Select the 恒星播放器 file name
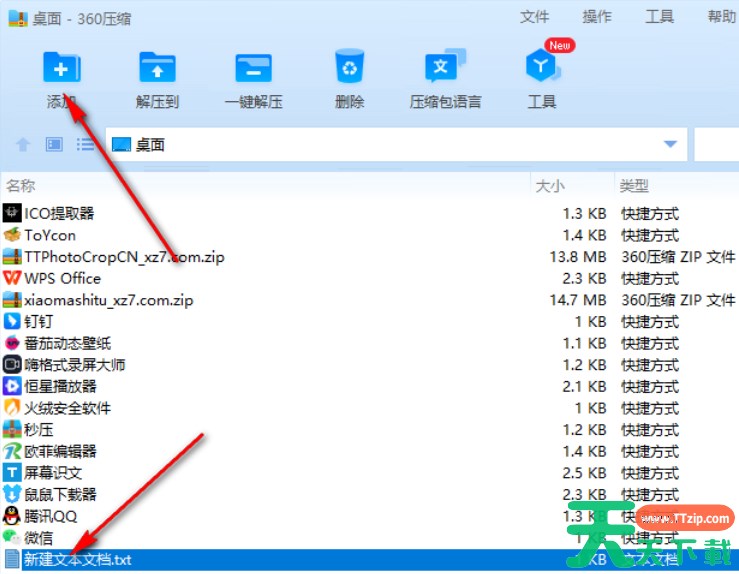 click(60, 386)
